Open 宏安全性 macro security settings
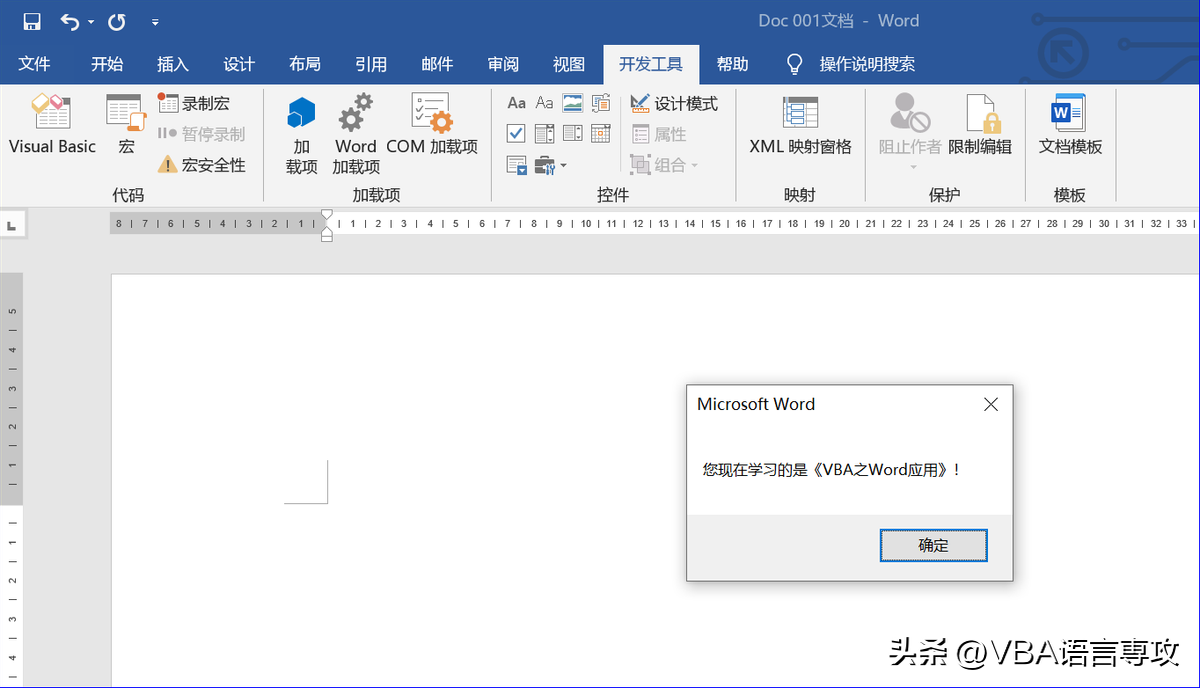Viewport: 1200px width, 688px height. click(201, 164)
